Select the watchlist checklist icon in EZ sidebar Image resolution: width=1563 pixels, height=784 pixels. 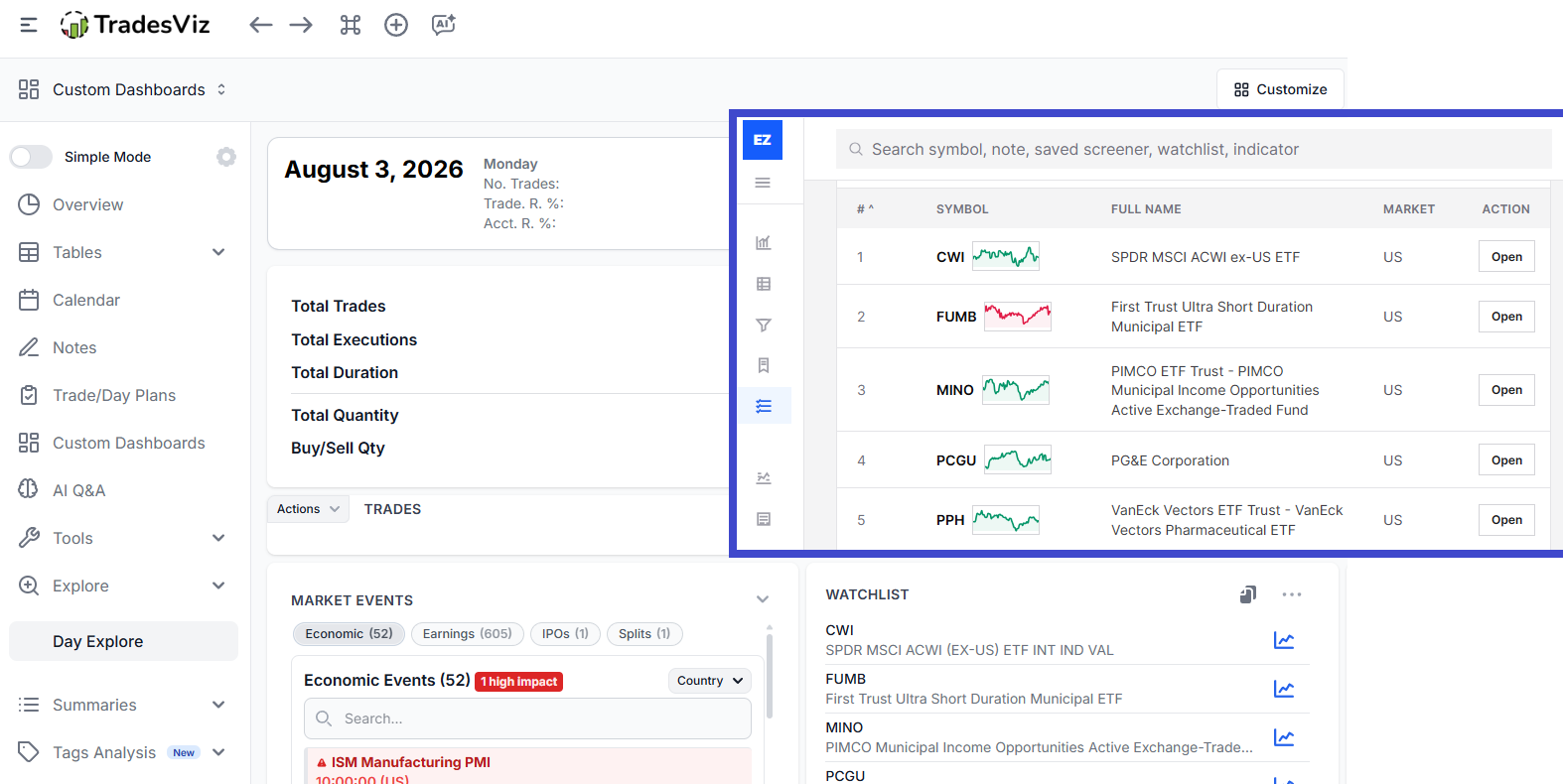point(764,406)
